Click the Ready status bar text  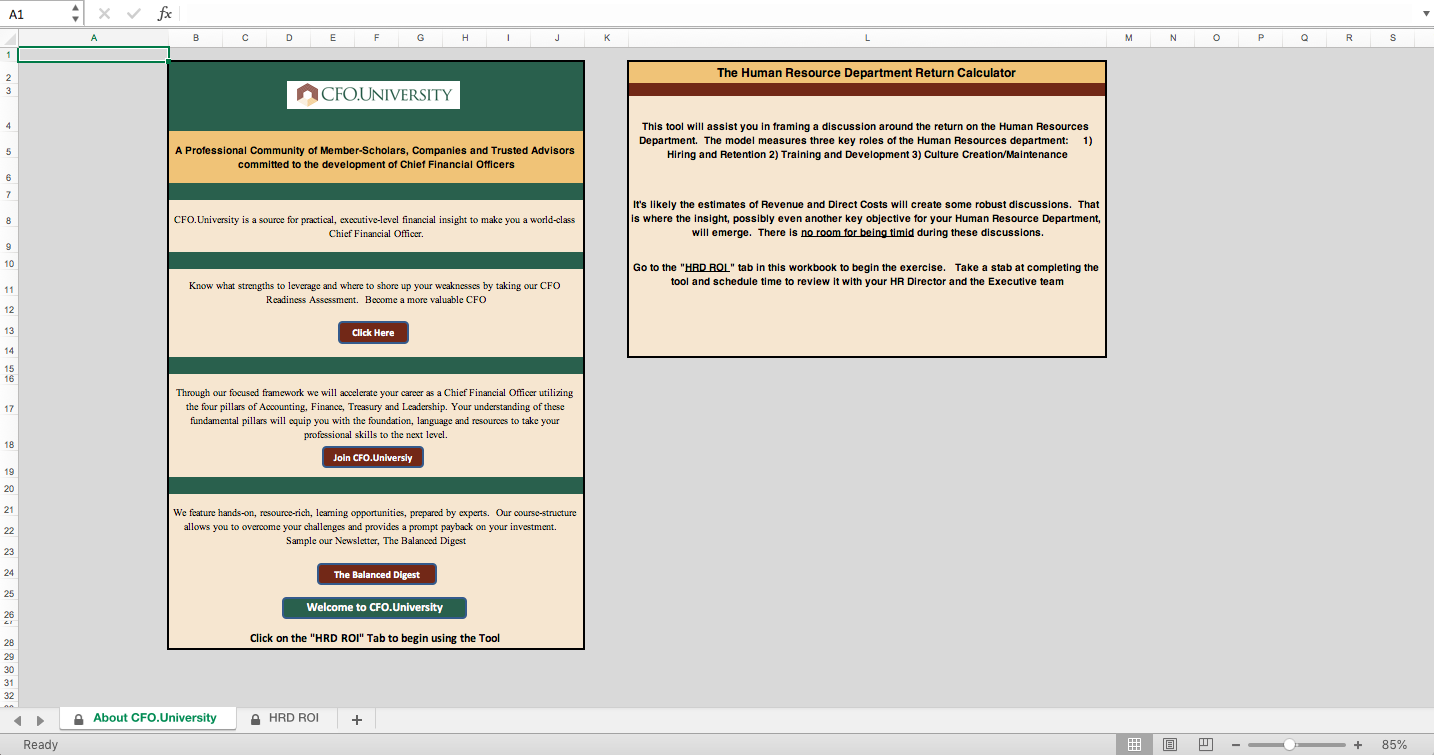(41, 745)
